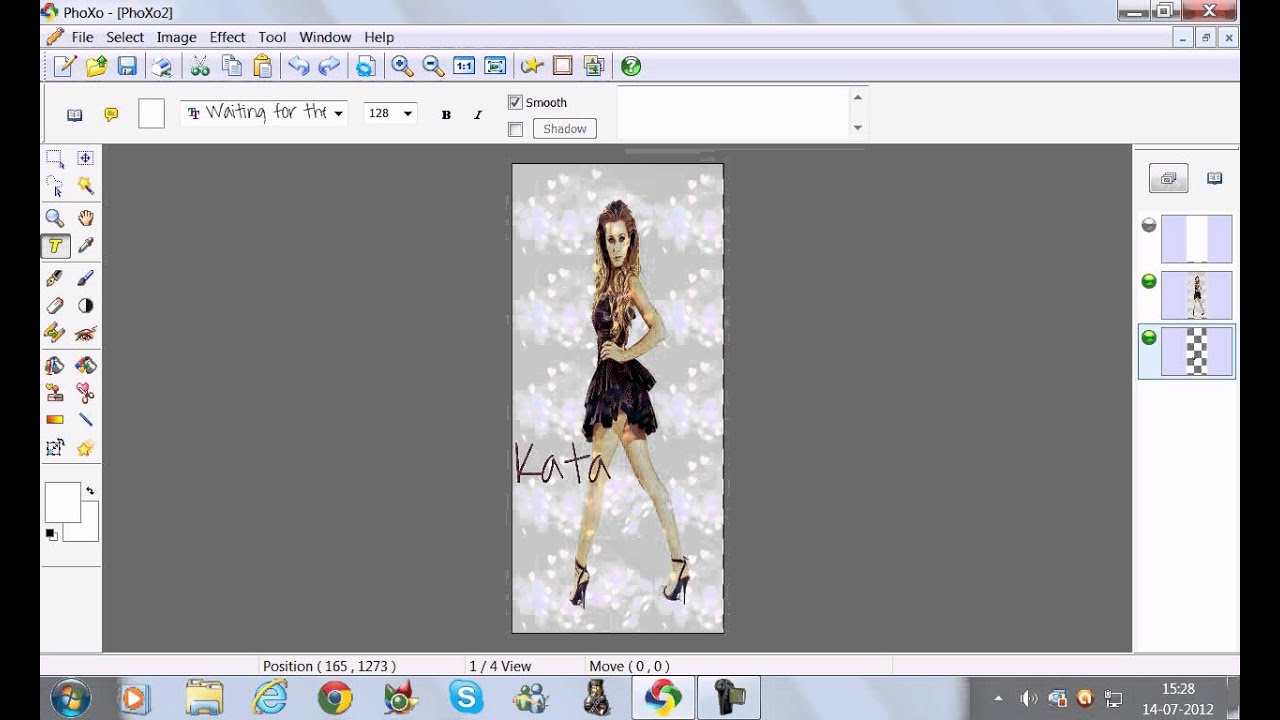Open the Select menu

pos(125,37)
